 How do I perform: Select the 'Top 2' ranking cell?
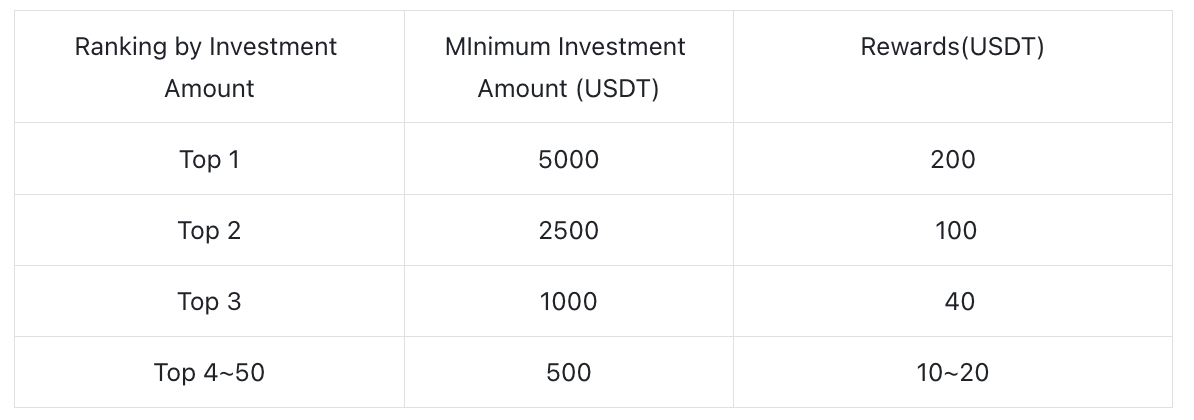pyautogui.click(x=209, y=231)
